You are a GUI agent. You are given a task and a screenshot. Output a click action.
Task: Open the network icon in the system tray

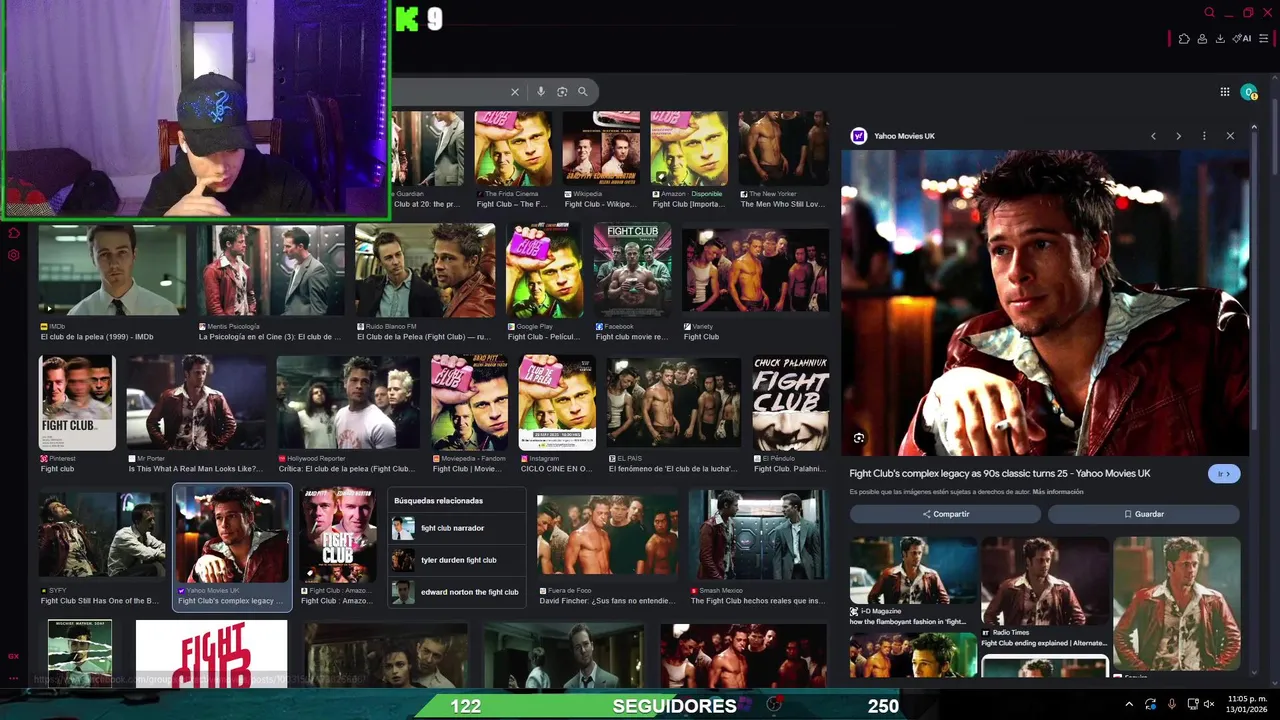click(x=1193, y=704)
